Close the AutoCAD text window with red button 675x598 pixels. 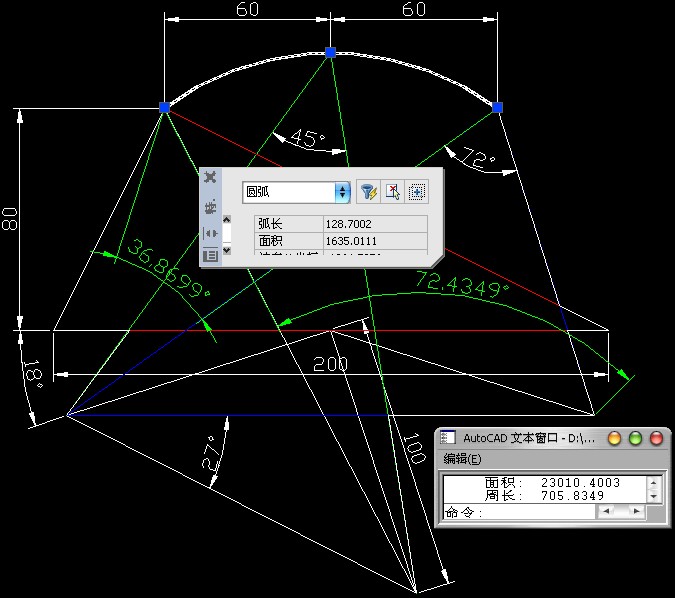tap(656, 438)
